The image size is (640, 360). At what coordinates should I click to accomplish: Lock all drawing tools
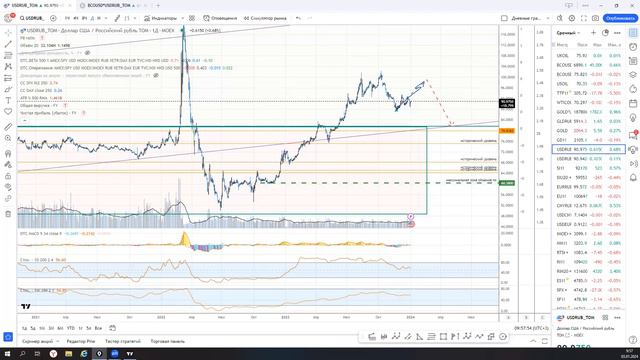[8, 176]
